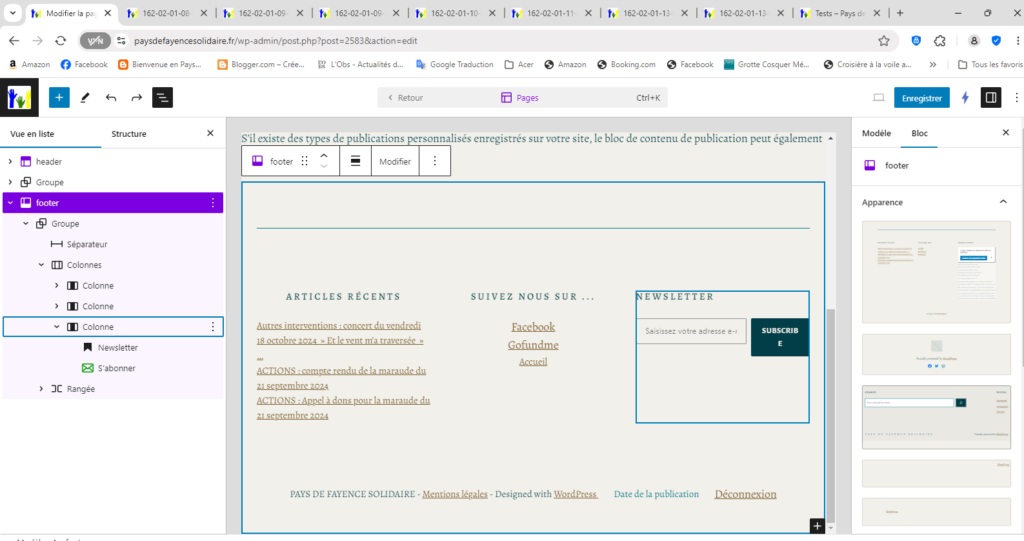Click the lightning bolt Jetpack icon

[x=964, y=98]
